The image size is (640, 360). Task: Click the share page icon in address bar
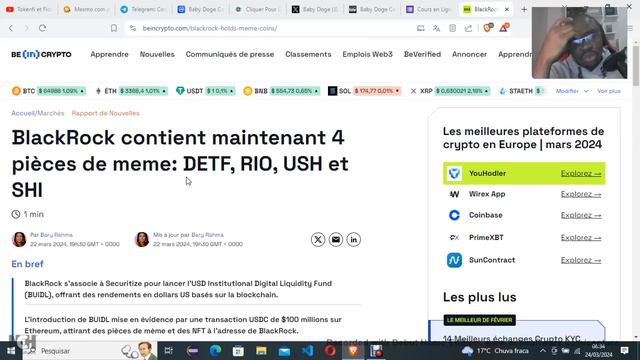[468, 28]
